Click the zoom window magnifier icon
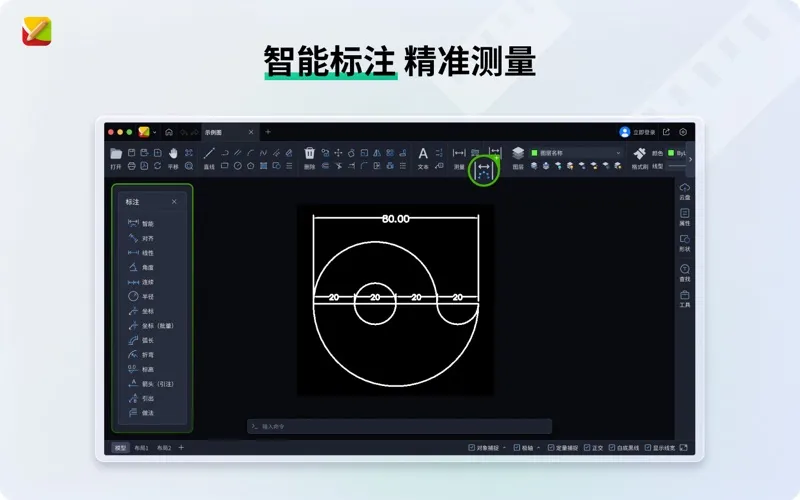Viewport: 800px width, 500px height. (x=189, y=166)
